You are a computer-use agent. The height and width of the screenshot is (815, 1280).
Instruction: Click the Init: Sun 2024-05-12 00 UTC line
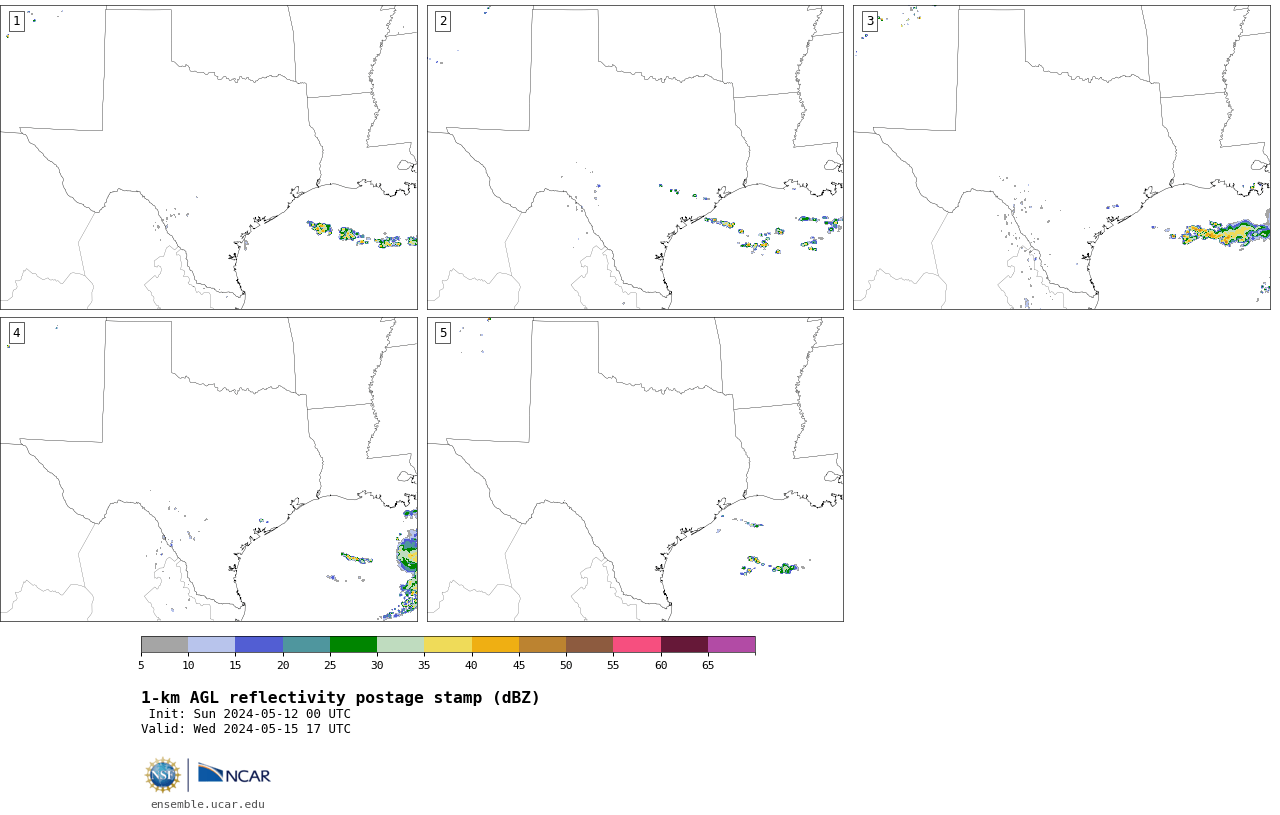pos(250,714)
